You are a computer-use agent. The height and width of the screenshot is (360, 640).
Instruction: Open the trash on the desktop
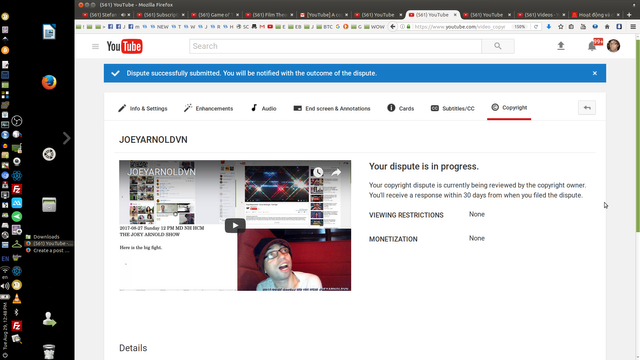(49, 351)
